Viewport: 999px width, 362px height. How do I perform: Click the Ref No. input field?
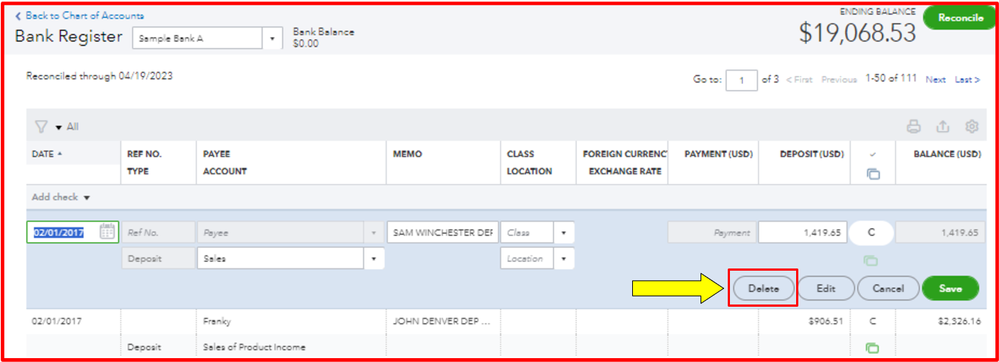pyautogui.click(x=157, y=233)
